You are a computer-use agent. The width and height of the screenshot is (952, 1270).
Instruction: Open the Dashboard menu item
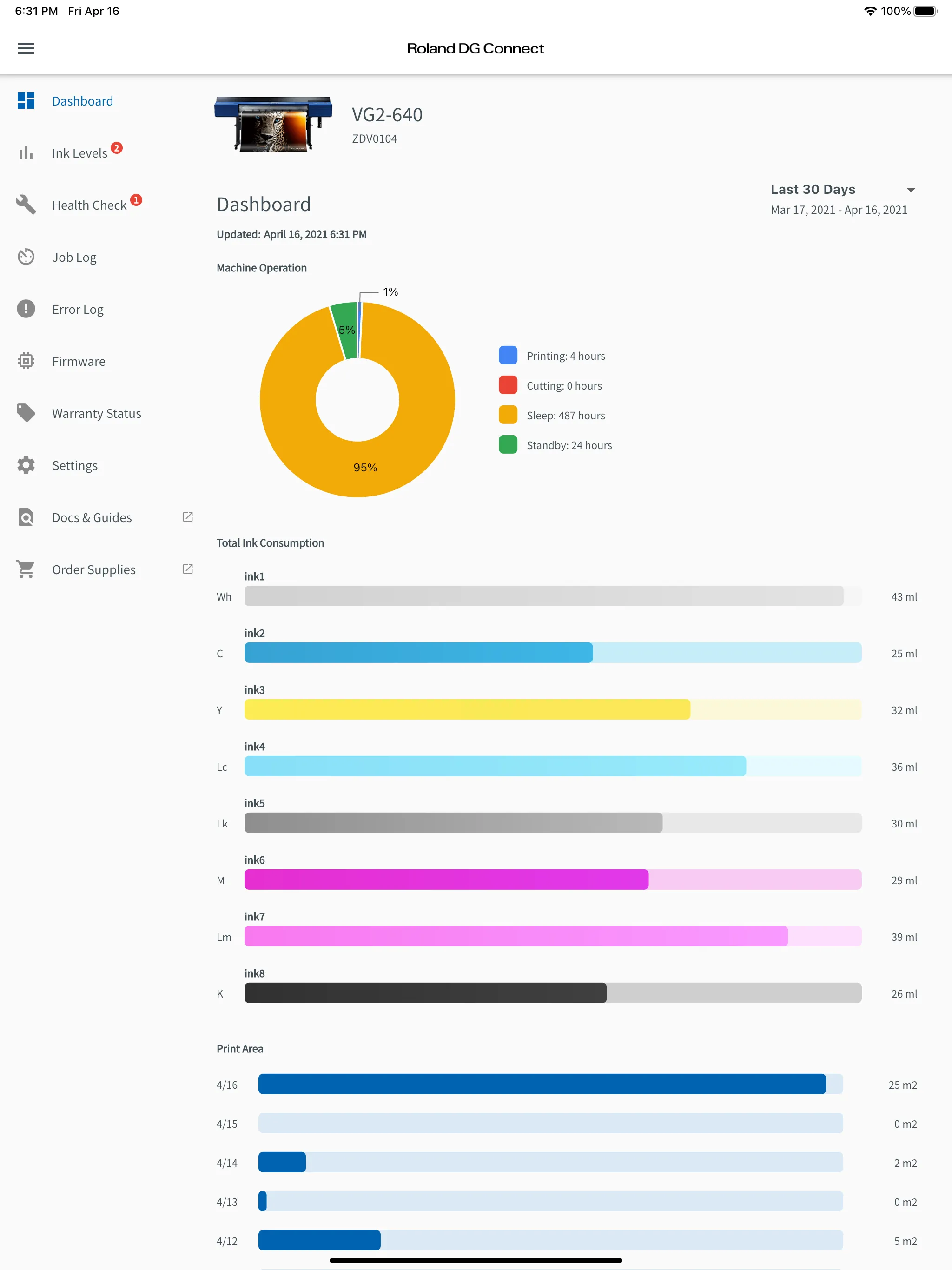click(x=83, y=101)
